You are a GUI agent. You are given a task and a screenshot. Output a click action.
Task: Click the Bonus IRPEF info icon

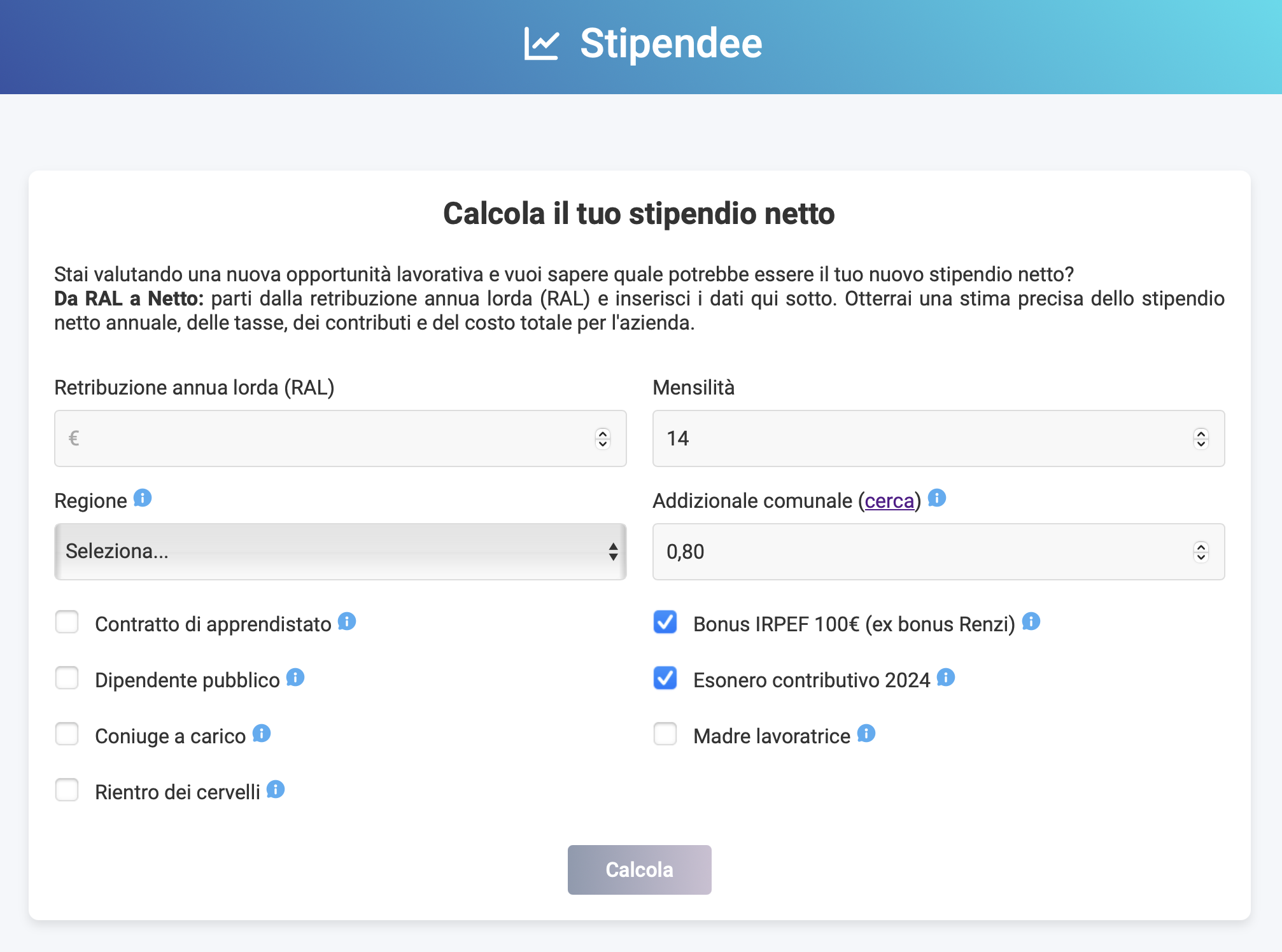point(1031,622)
